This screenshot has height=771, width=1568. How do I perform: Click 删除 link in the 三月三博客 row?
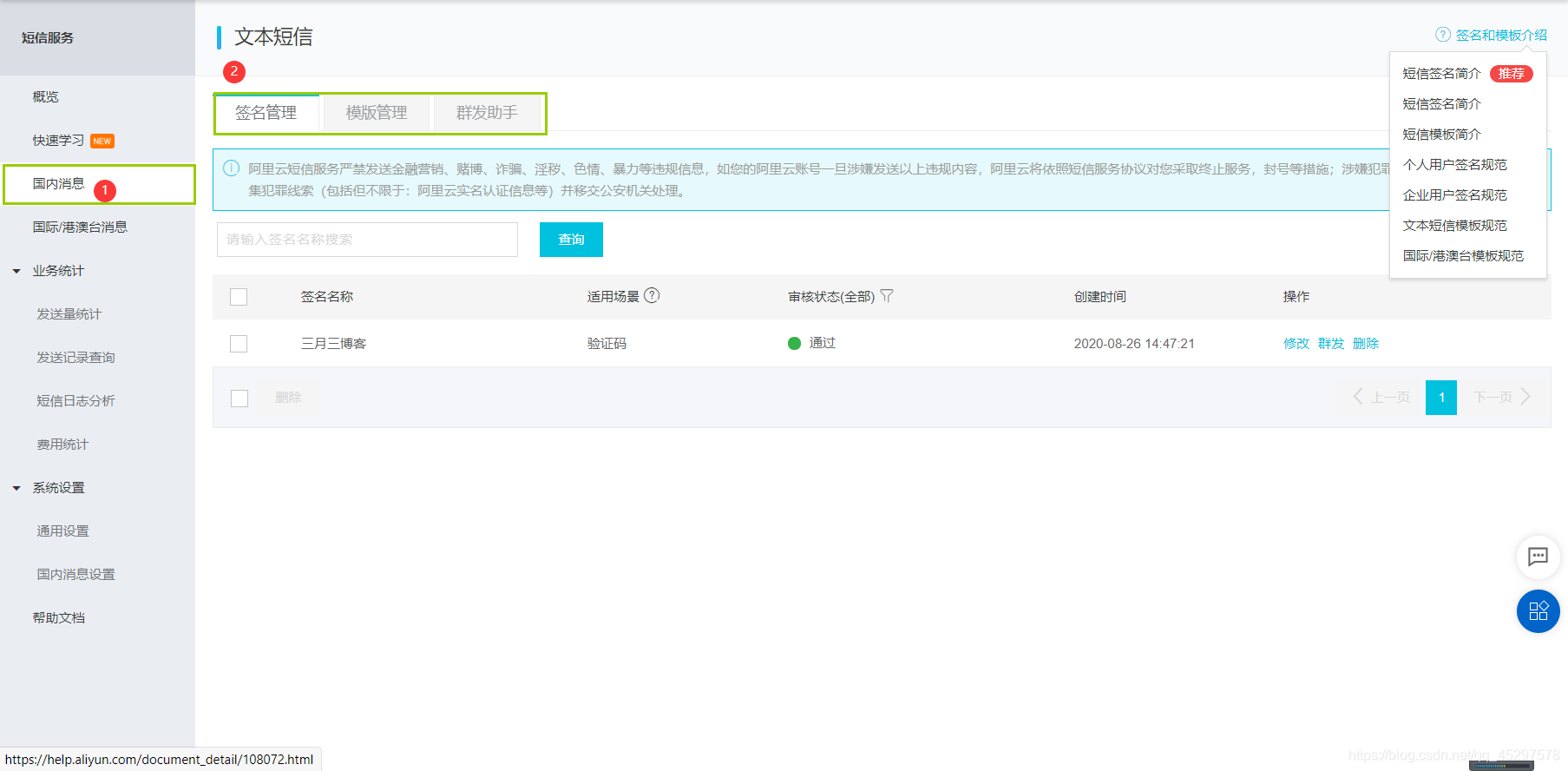[1366, 344]
